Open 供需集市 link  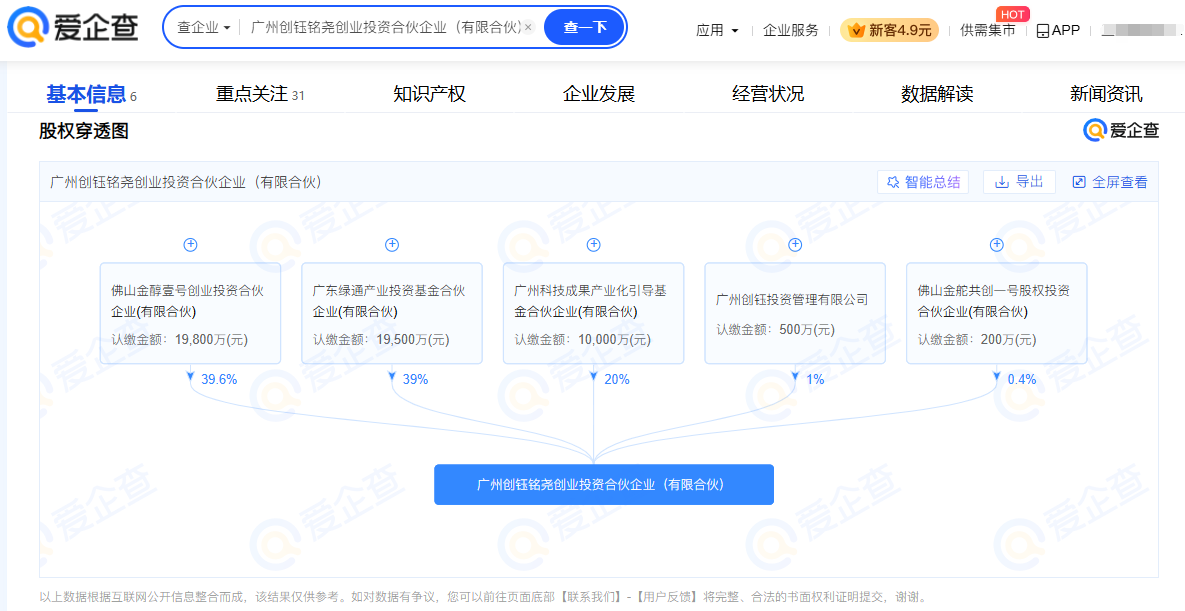pyautogui.click(x=987, y=30)
